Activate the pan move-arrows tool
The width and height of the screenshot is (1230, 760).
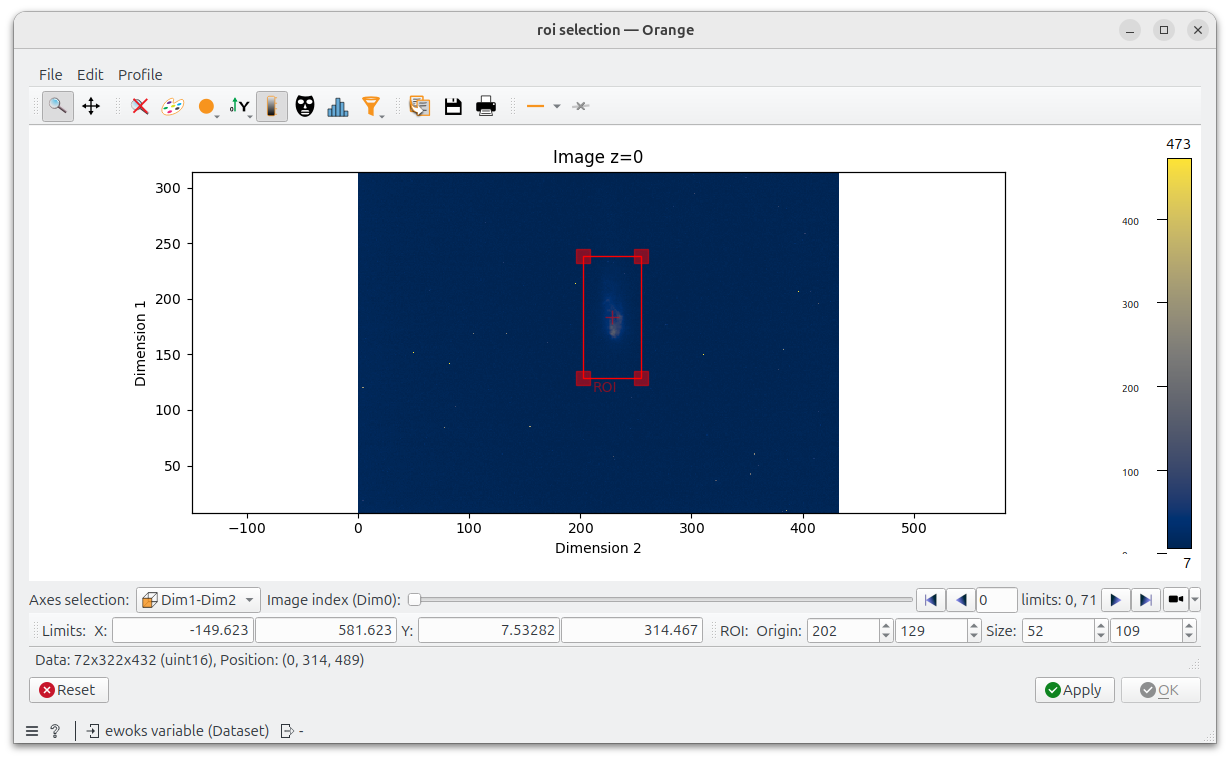pyautogui.click(x=91, y=106)
